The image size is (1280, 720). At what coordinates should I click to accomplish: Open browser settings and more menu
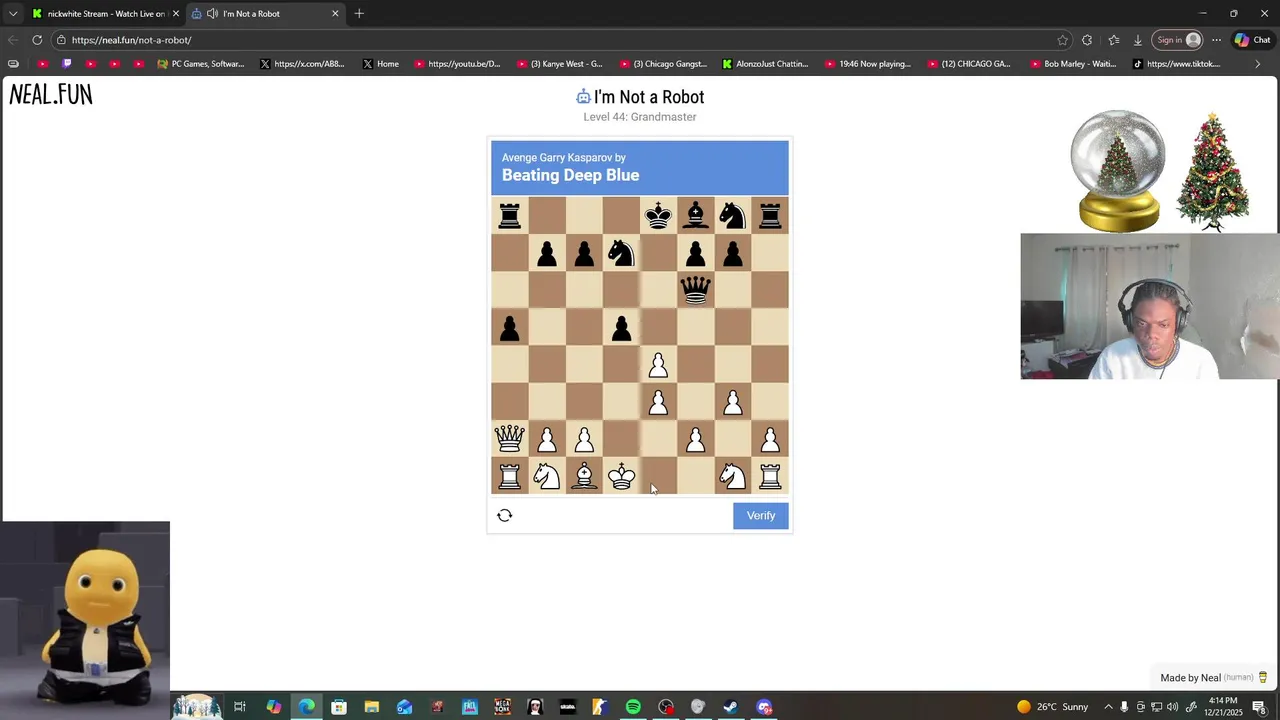click(x=1216, y=40)
